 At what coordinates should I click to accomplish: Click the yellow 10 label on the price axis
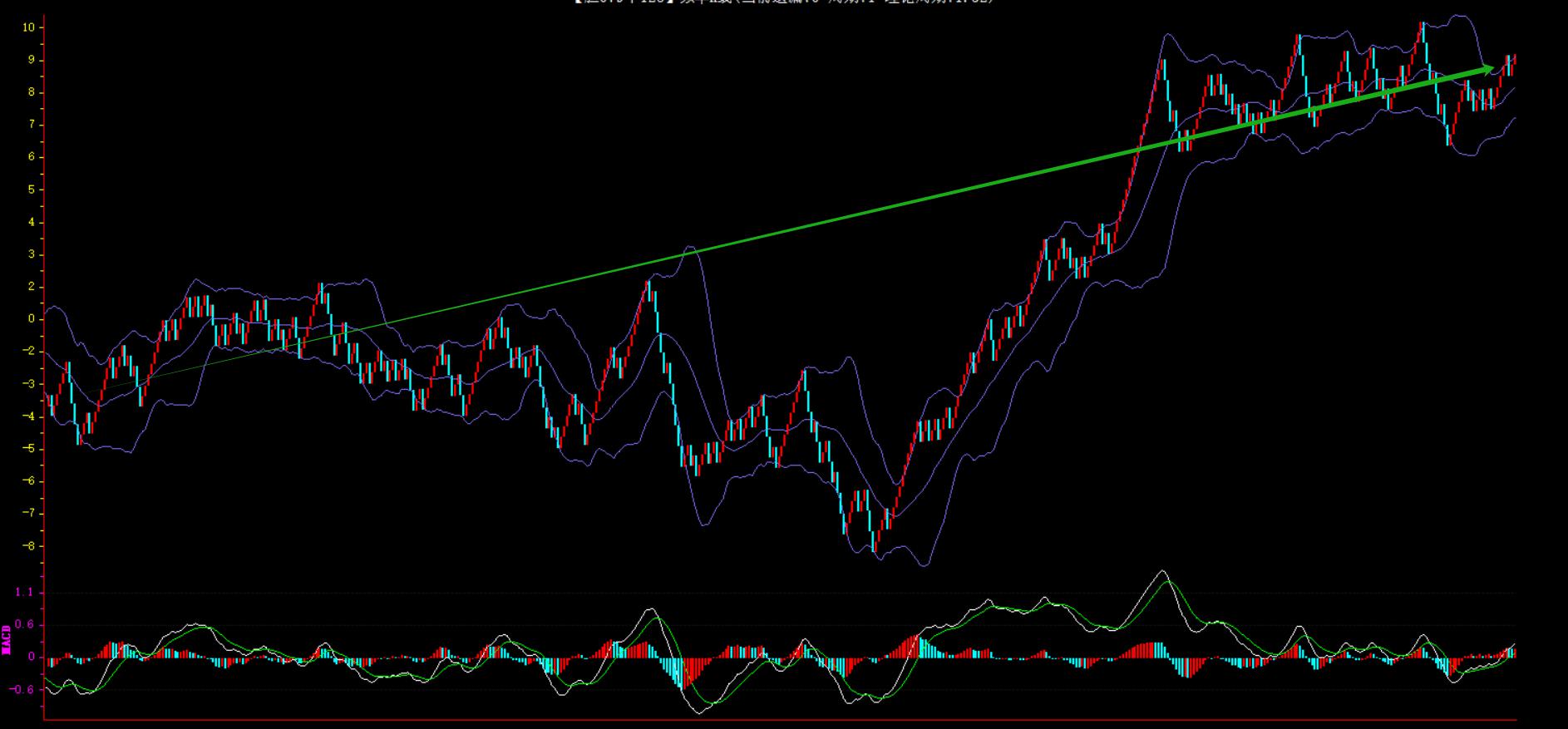[x=29, y=27]
